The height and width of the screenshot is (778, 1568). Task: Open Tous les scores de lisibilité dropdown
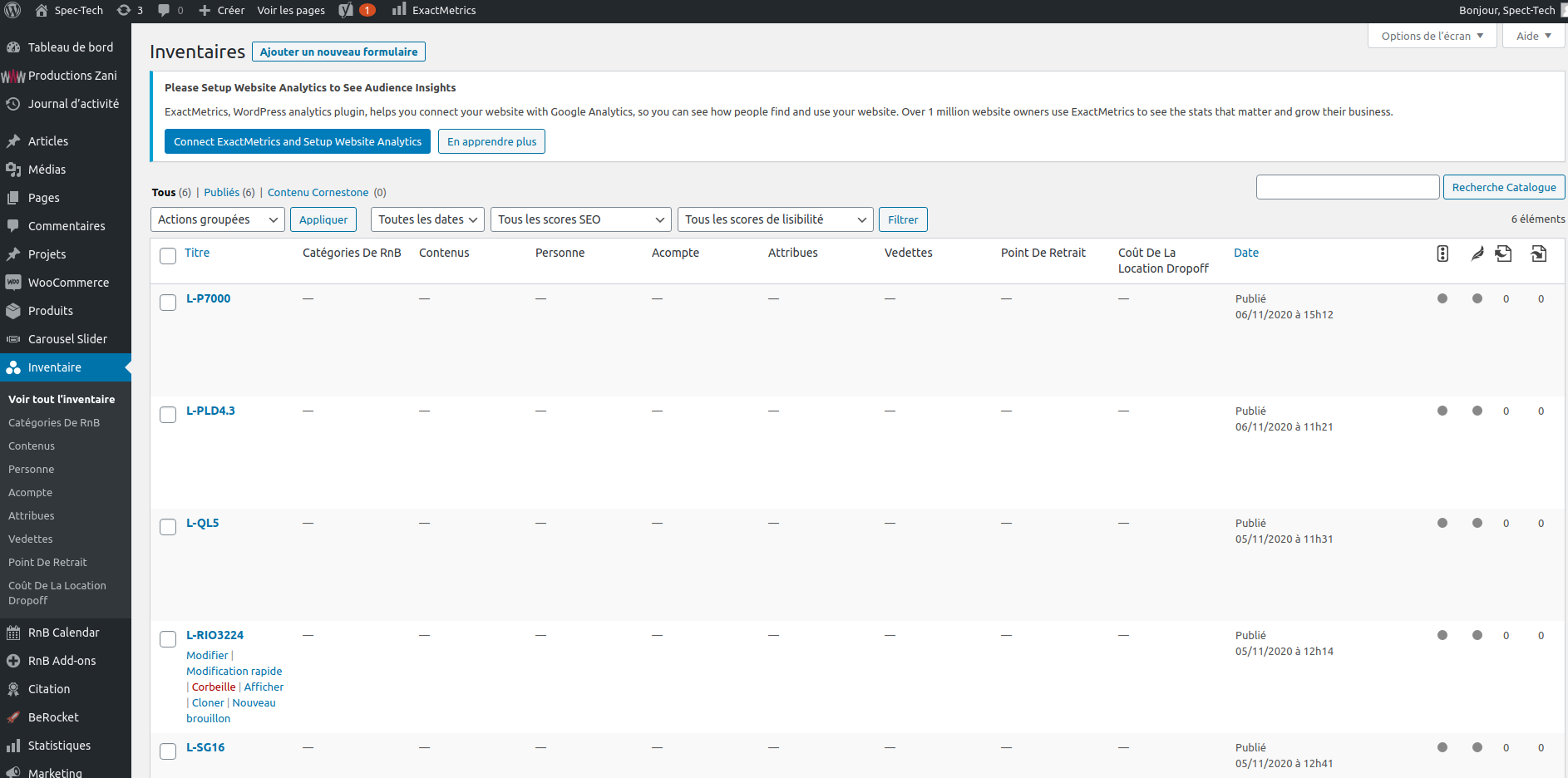coord(776,219)
